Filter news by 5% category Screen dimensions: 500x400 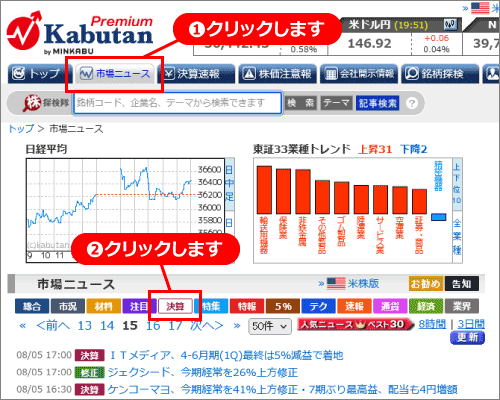(283, 306)
